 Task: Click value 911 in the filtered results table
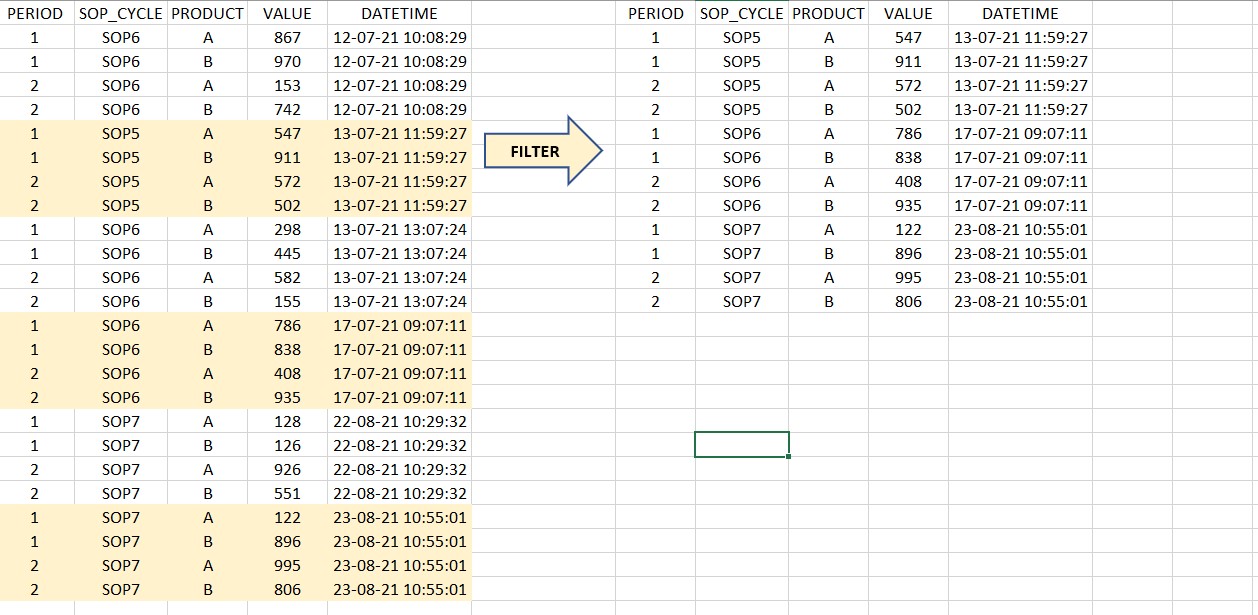[908, 61]
